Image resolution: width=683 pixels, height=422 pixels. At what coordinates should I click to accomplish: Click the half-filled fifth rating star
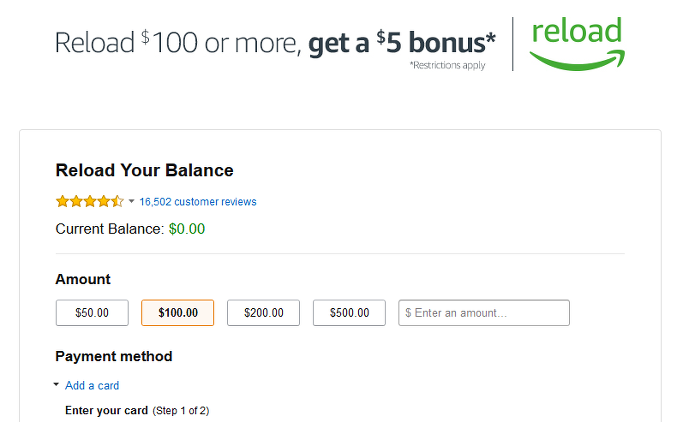coord(117,201)
